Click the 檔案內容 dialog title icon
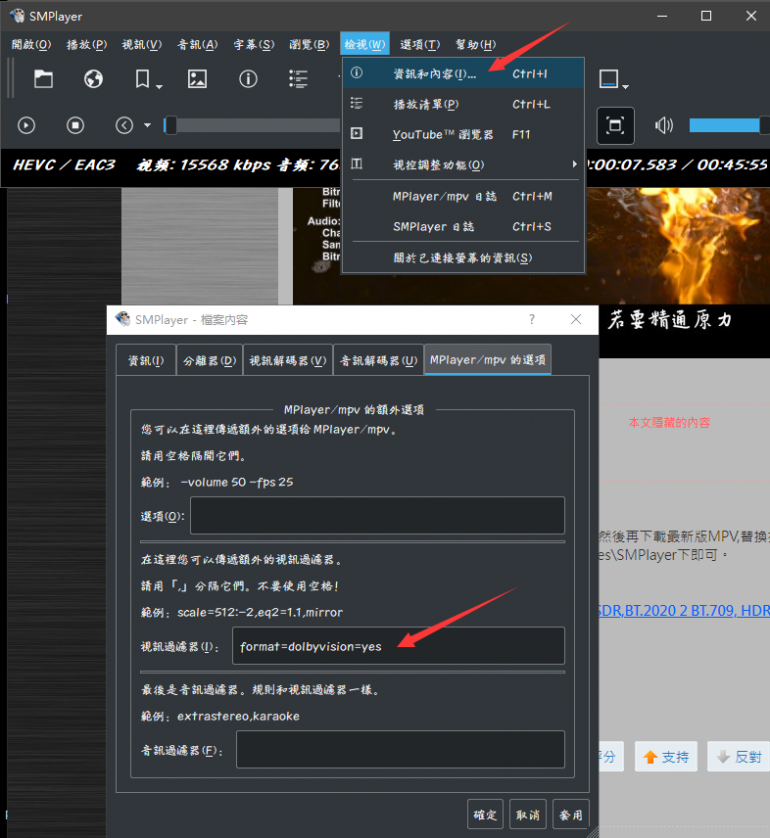The height and width of the screenshot is (838, 770). coord(123,320)
